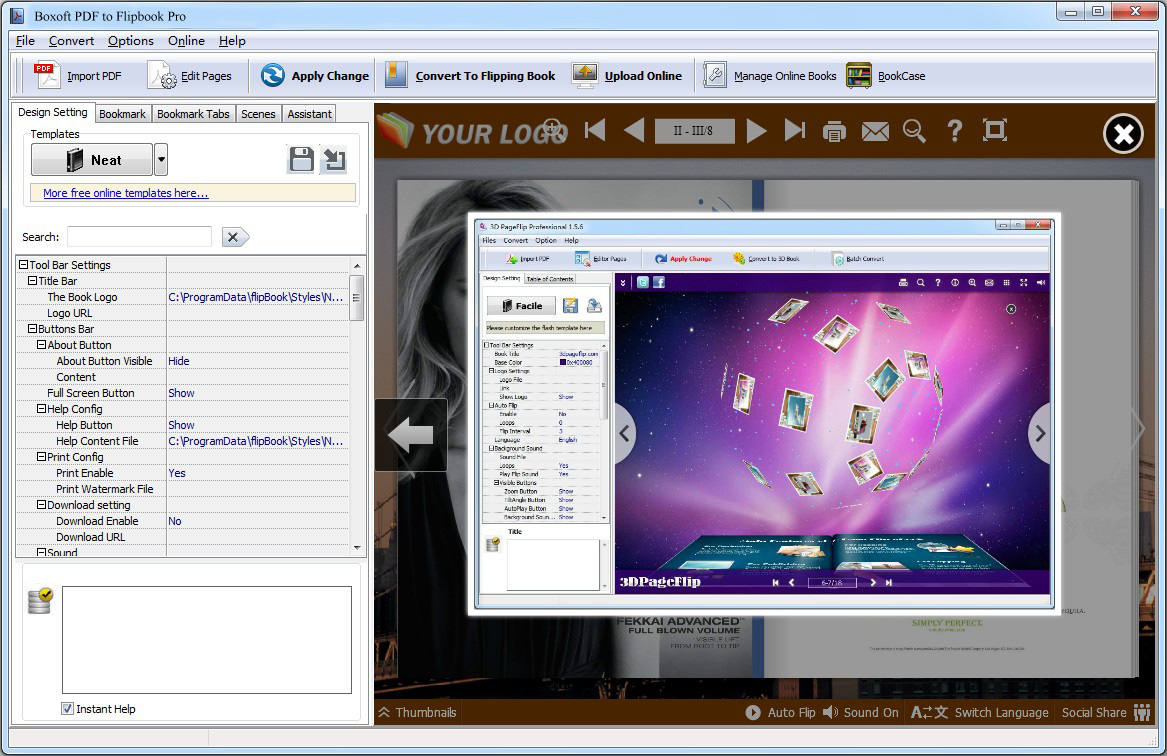
Task: Share flipbook by email icon
Action: [x=875, y=131]
